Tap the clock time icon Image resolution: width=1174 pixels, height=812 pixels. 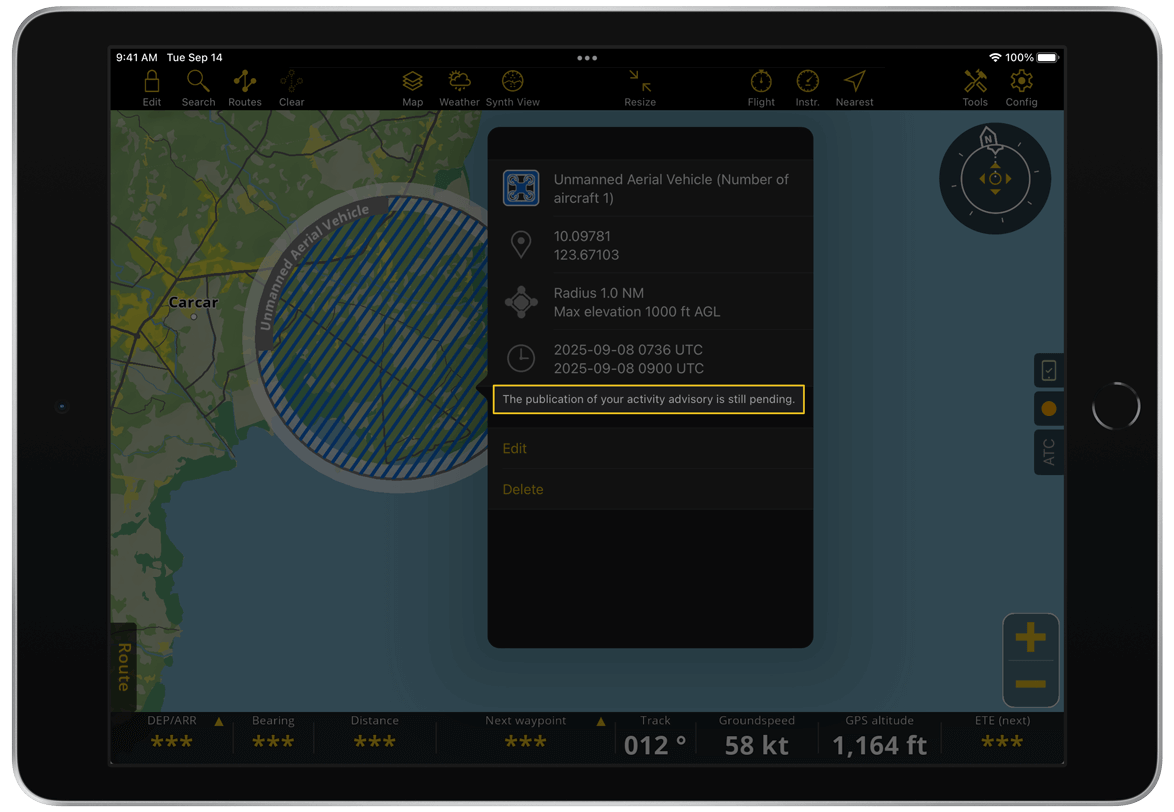tap(521, 358)
